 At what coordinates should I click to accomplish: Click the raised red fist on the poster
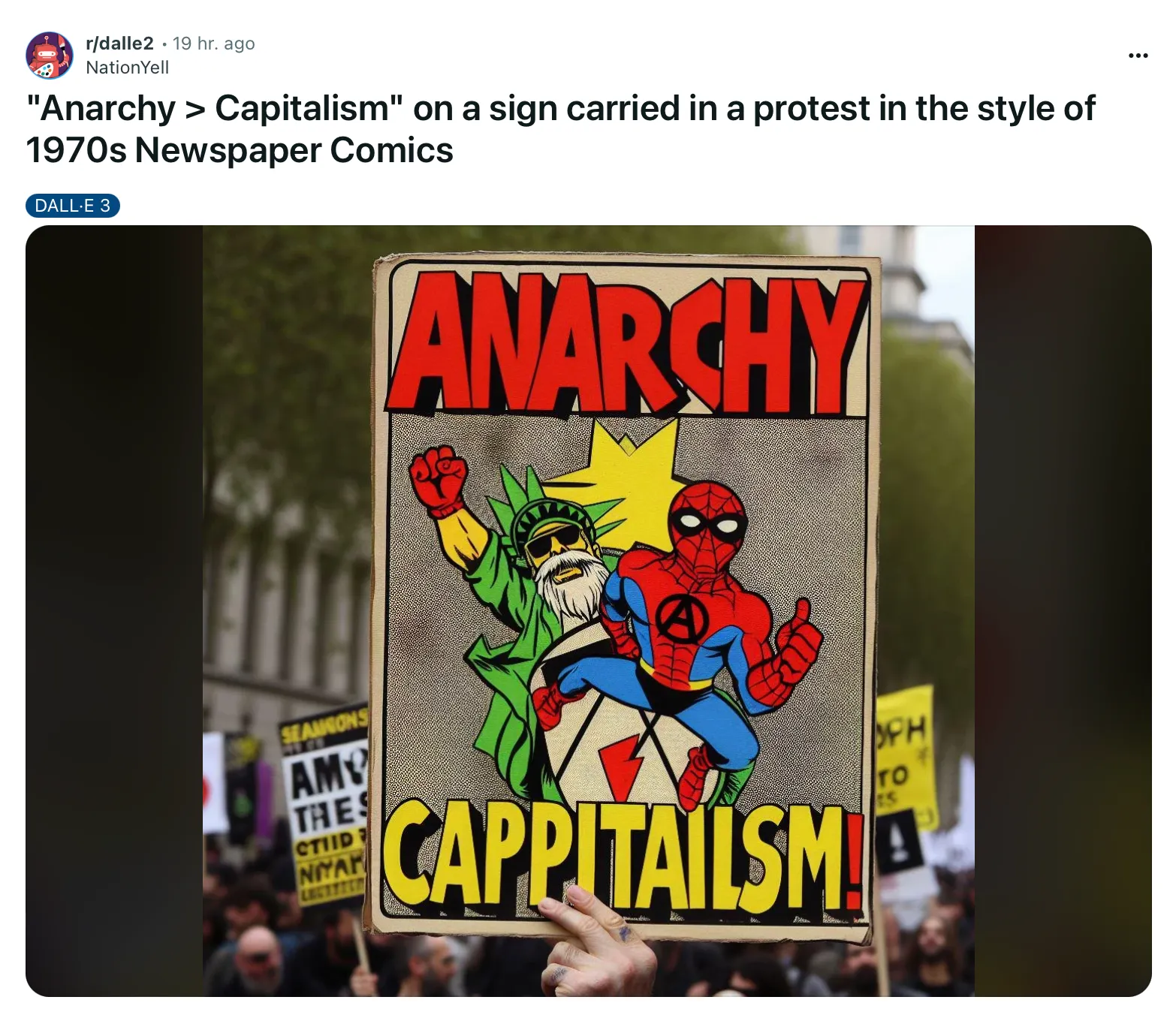[x=437, y=479]
